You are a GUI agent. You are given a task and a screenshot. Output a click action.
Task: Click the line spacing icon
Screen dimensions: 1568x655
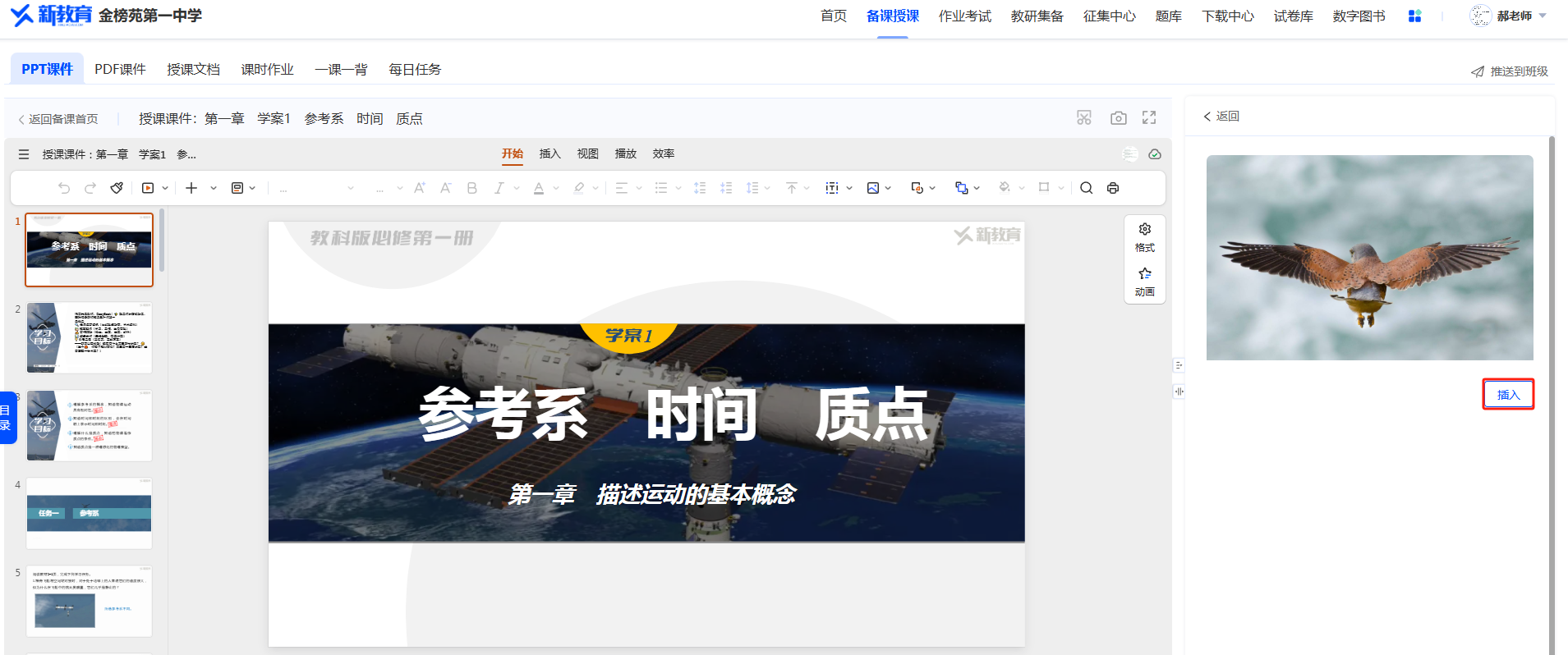(752, 188)
